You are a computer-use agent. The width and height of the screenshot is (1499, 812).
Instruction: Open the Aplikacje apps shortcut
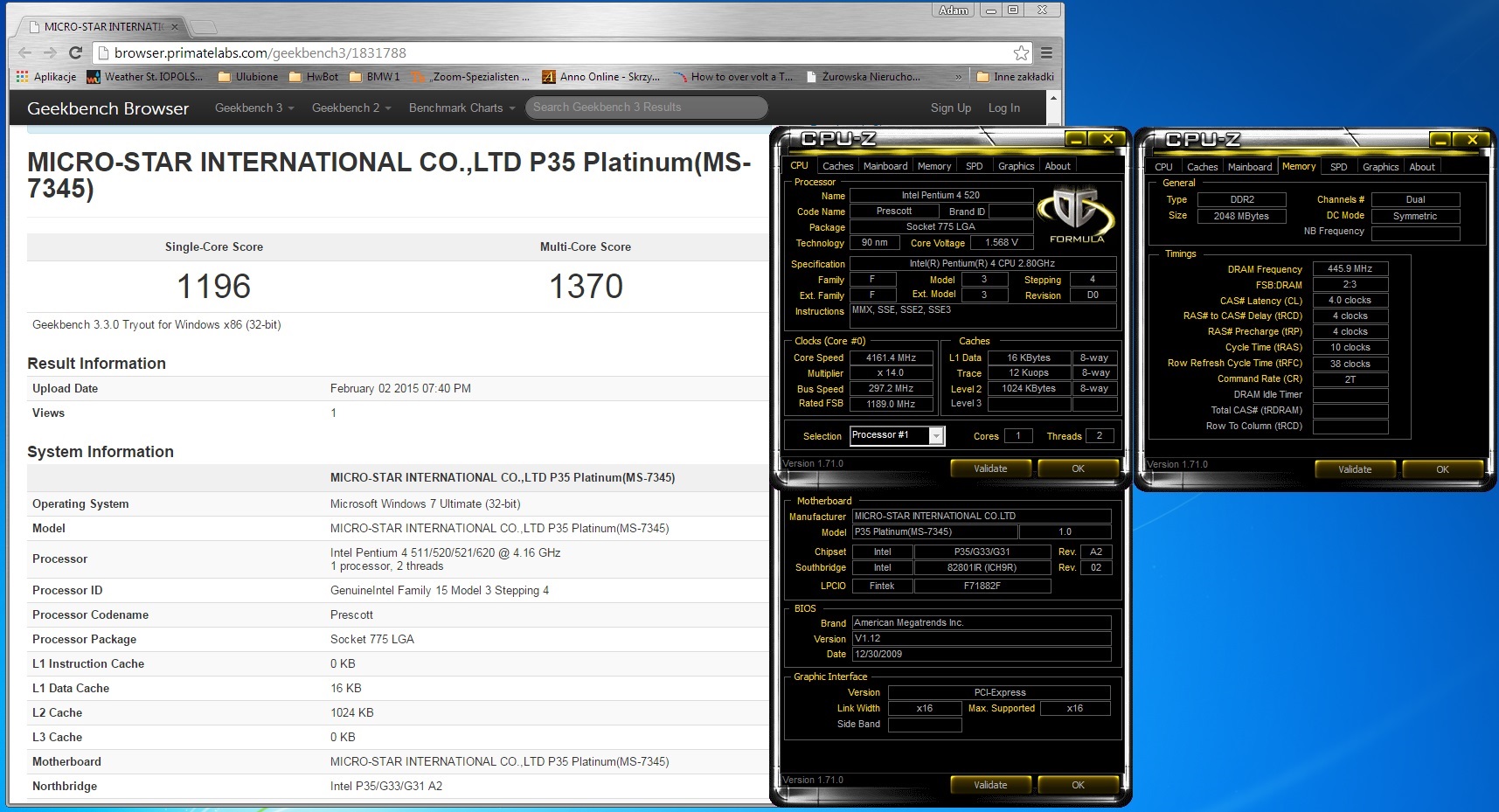click(46, 77)
